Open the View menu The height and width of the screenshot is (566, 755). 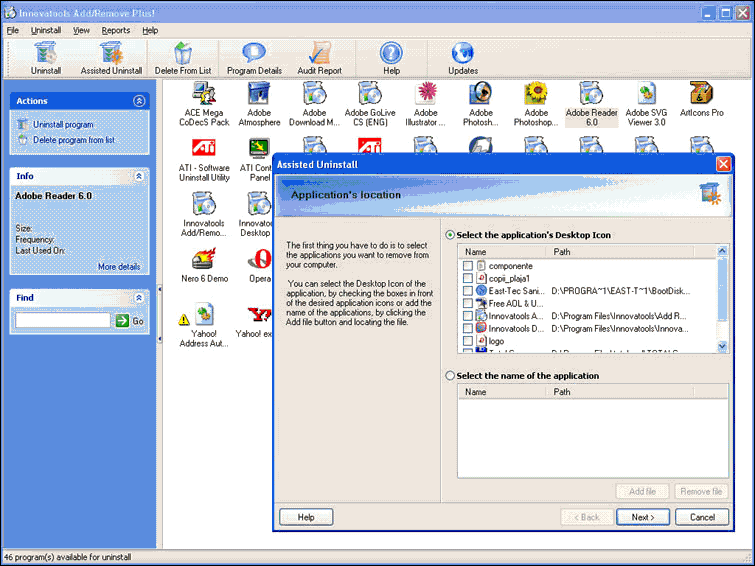81,30
